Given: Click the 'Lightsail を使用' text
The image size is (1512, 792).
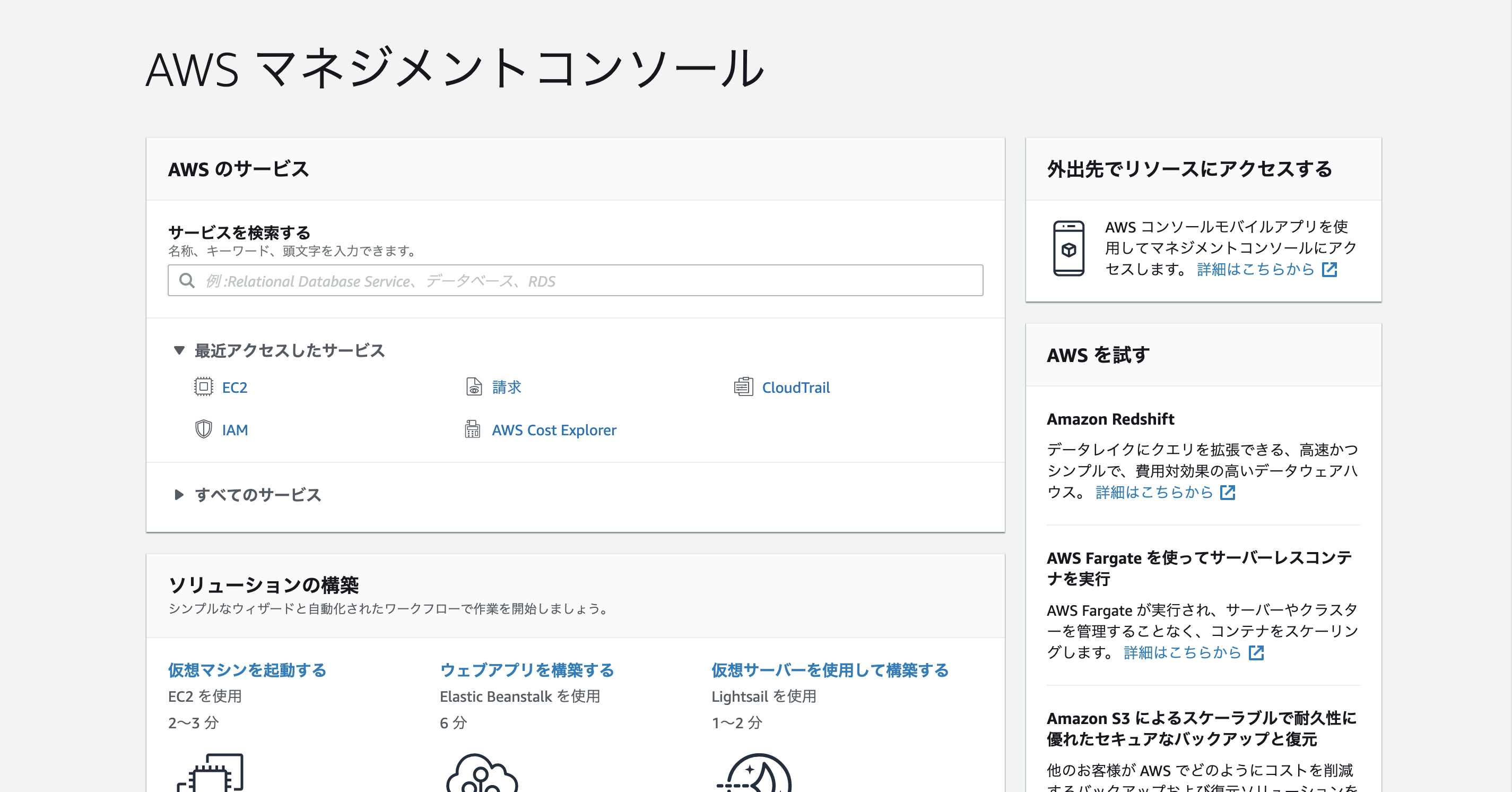Looking at the screenshot, I should tap(763, 696).
